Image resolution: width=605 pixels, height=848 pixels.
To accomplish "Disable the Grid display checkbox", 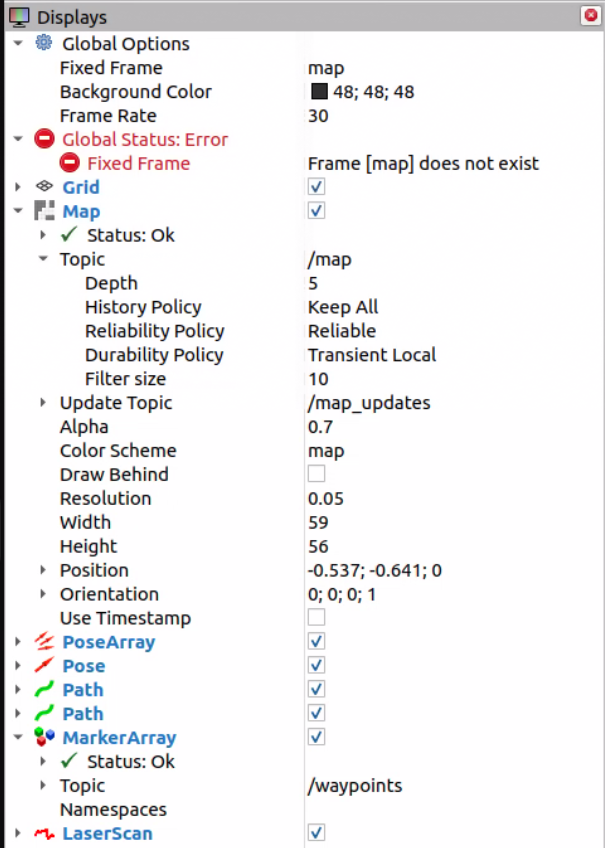I will coord(317,187).
